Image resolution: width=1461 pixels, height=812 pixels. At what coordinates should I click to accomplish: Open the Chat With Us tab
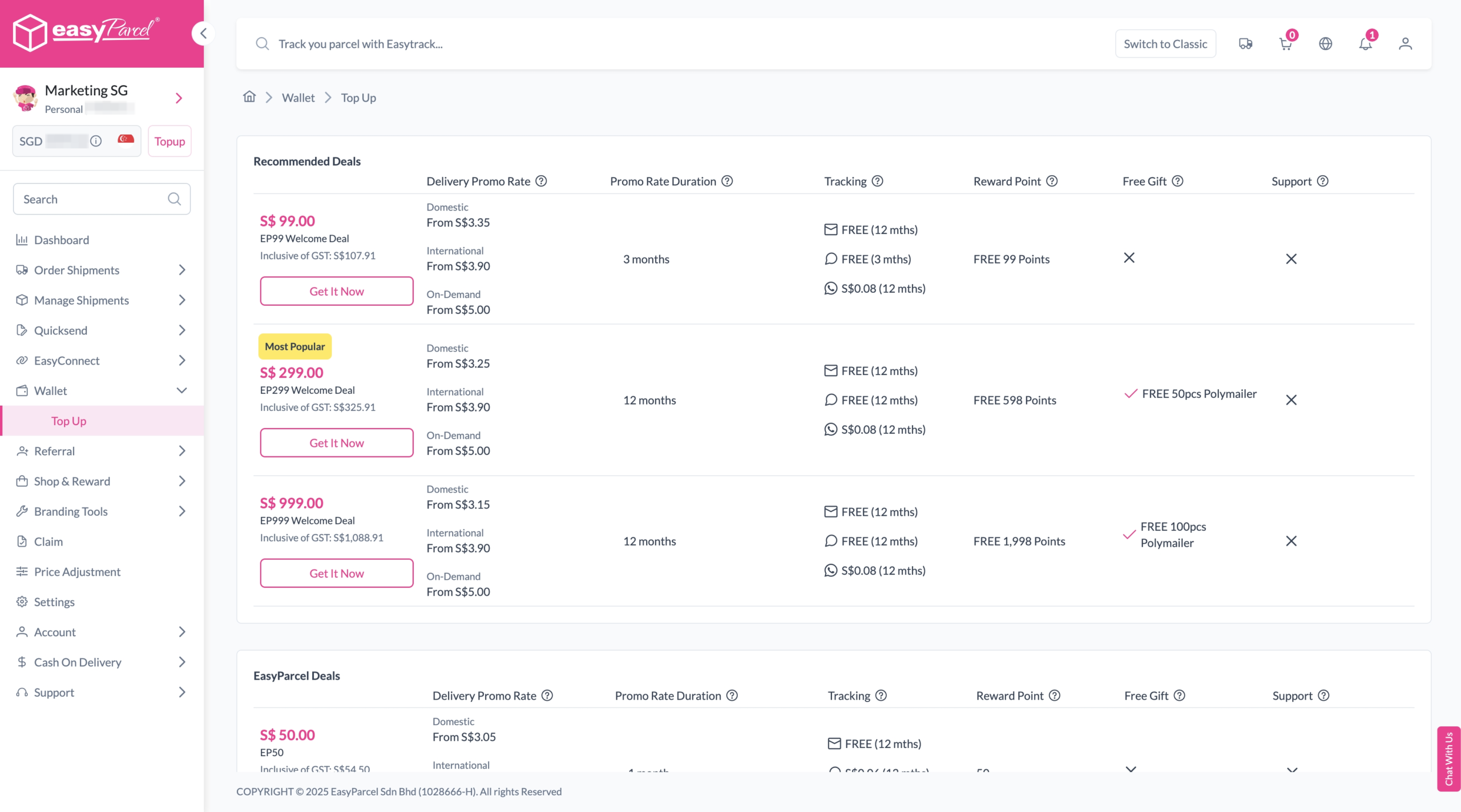click(x=1448, y=758)
